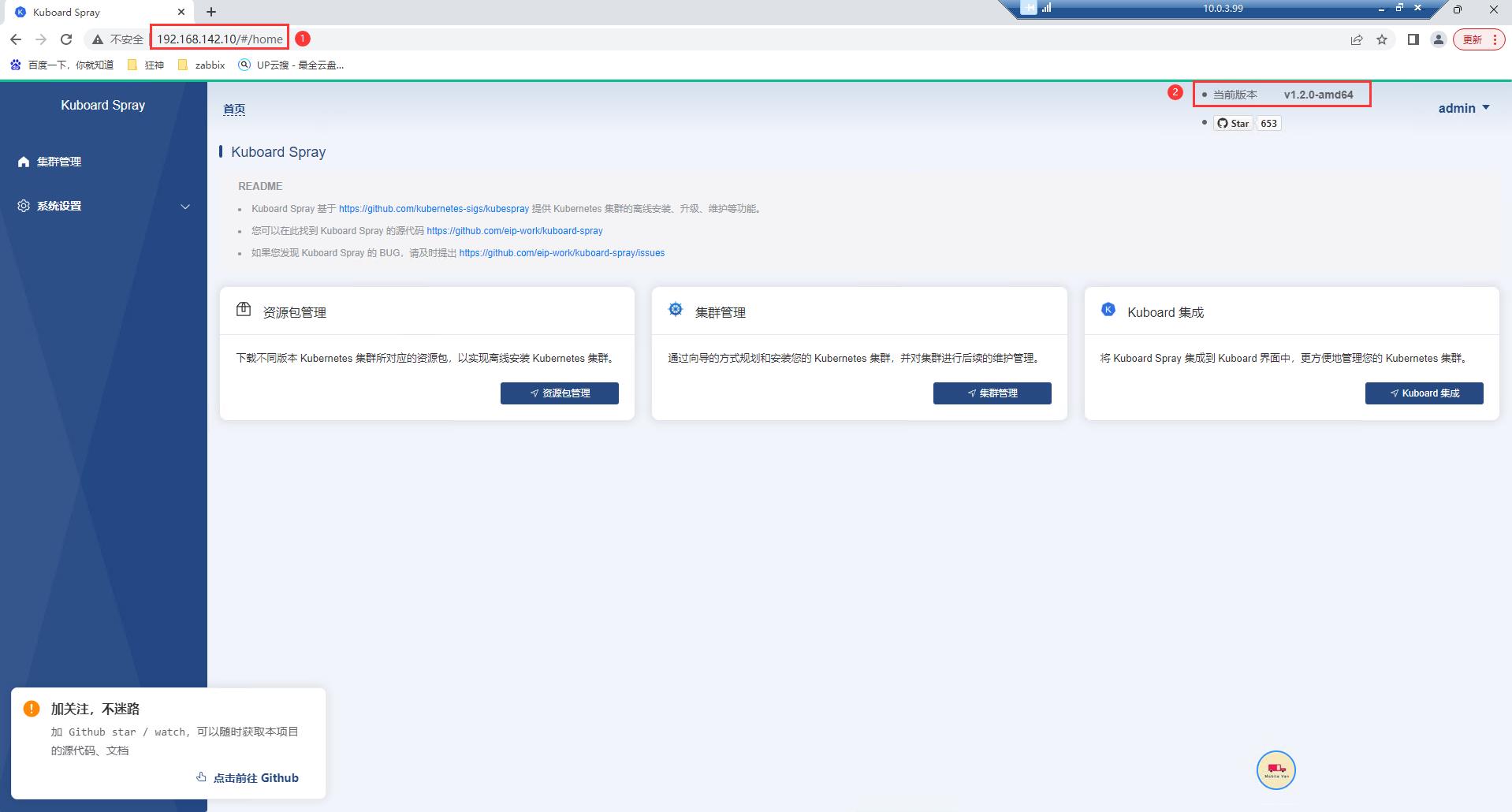Click the sidebar home icon

(24, 162)
